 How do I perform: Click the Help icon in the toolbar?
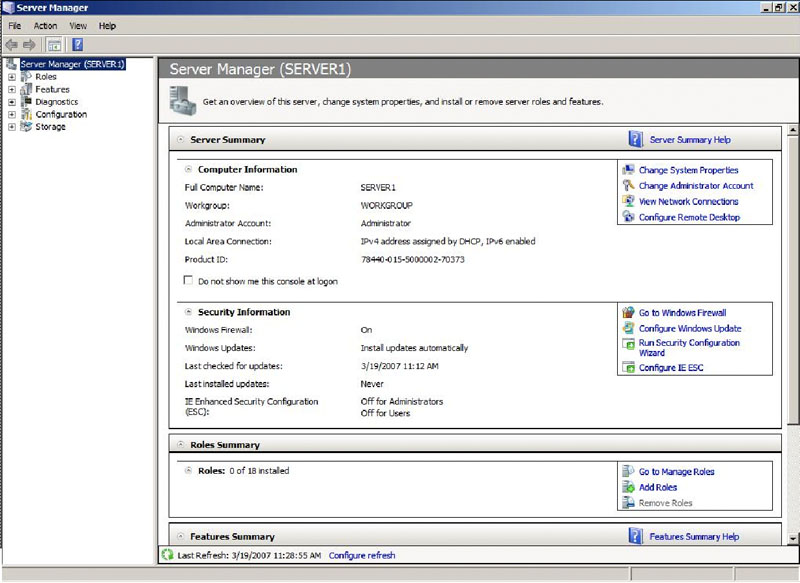point(77,44)
